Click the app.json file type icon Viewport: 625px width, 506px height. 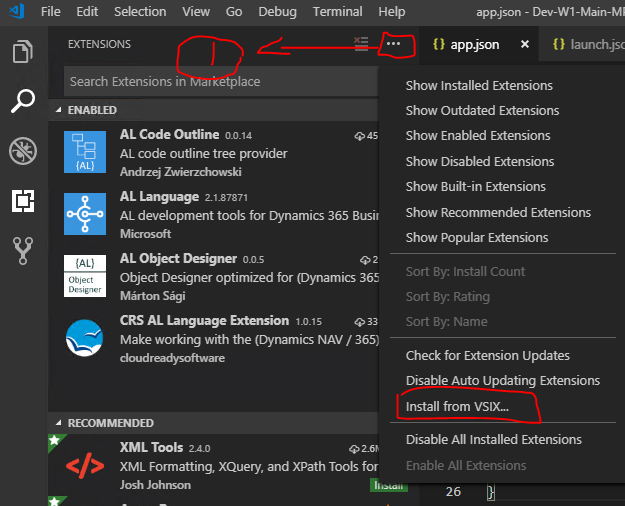pos(438,44)
